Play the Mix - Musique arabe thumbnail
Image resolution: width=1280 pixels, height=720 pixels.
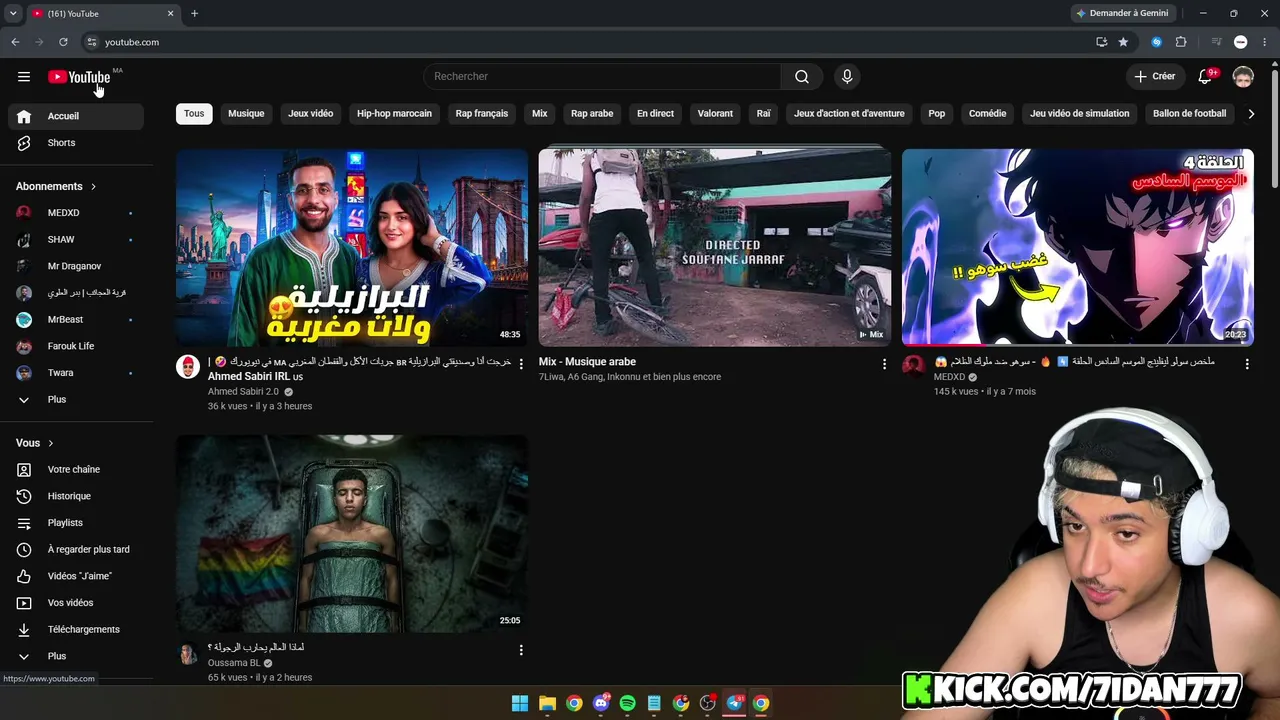714,247
